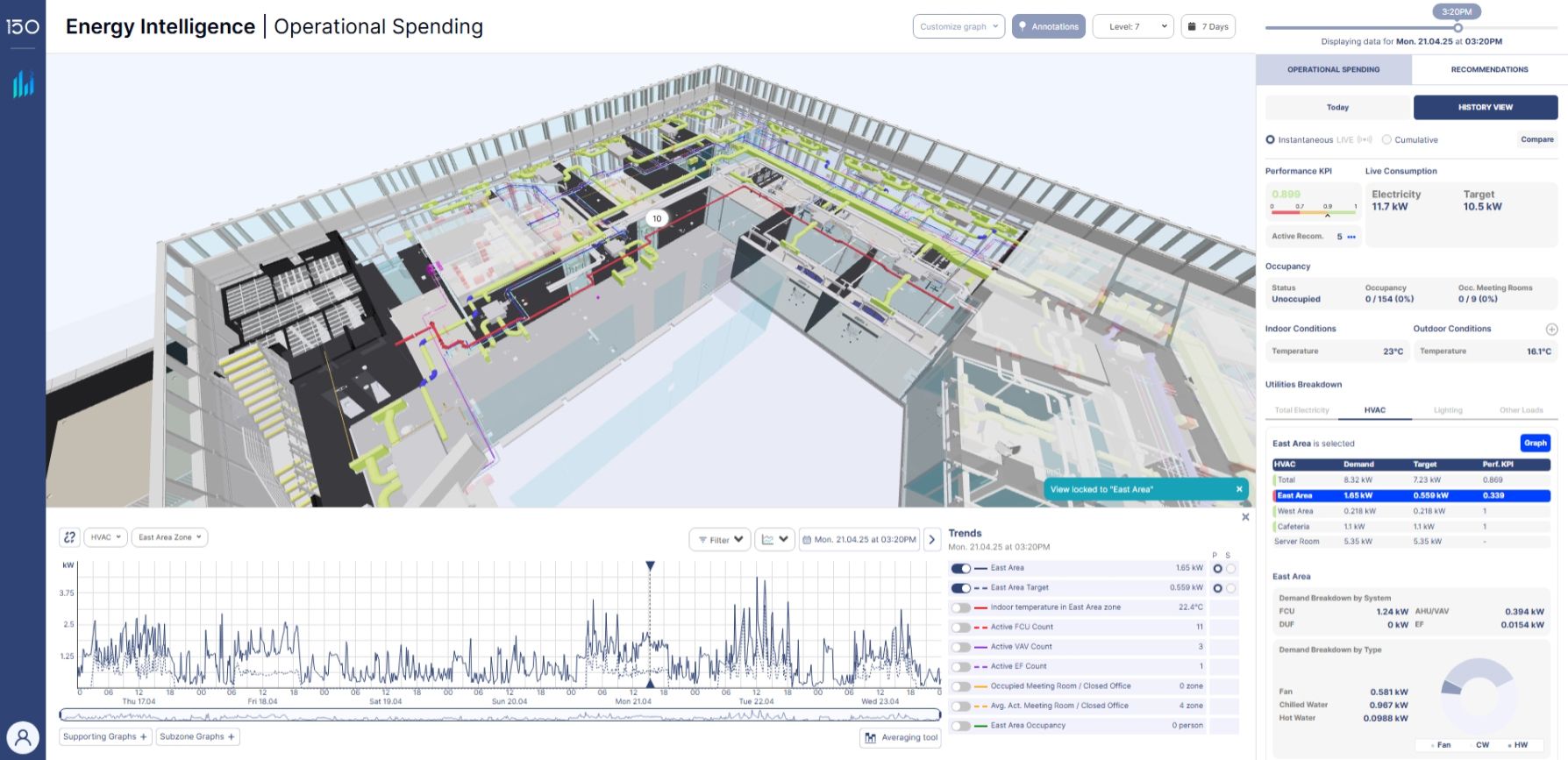Enable Active EF Count trend

click(x=960, y=667)
